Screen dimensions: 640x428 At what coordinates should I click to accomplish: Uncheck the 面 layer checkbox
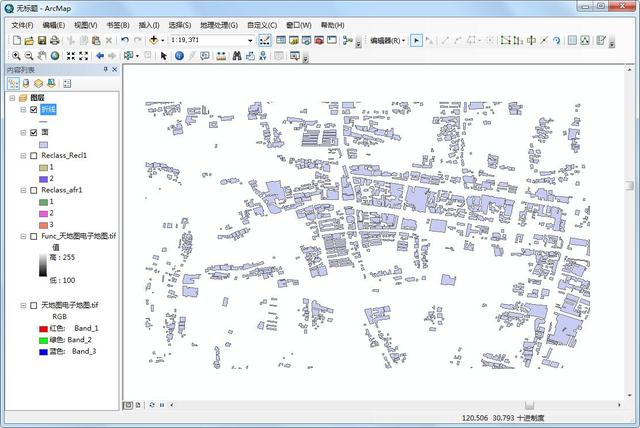click(x=34, y=133)
